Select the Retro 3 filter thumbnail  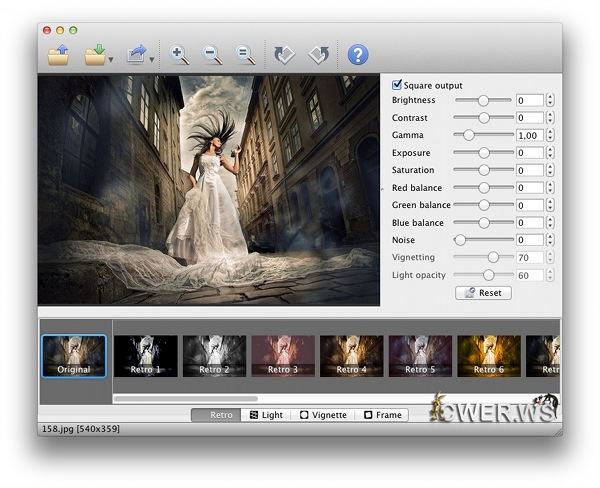click(x=282, y=356)
